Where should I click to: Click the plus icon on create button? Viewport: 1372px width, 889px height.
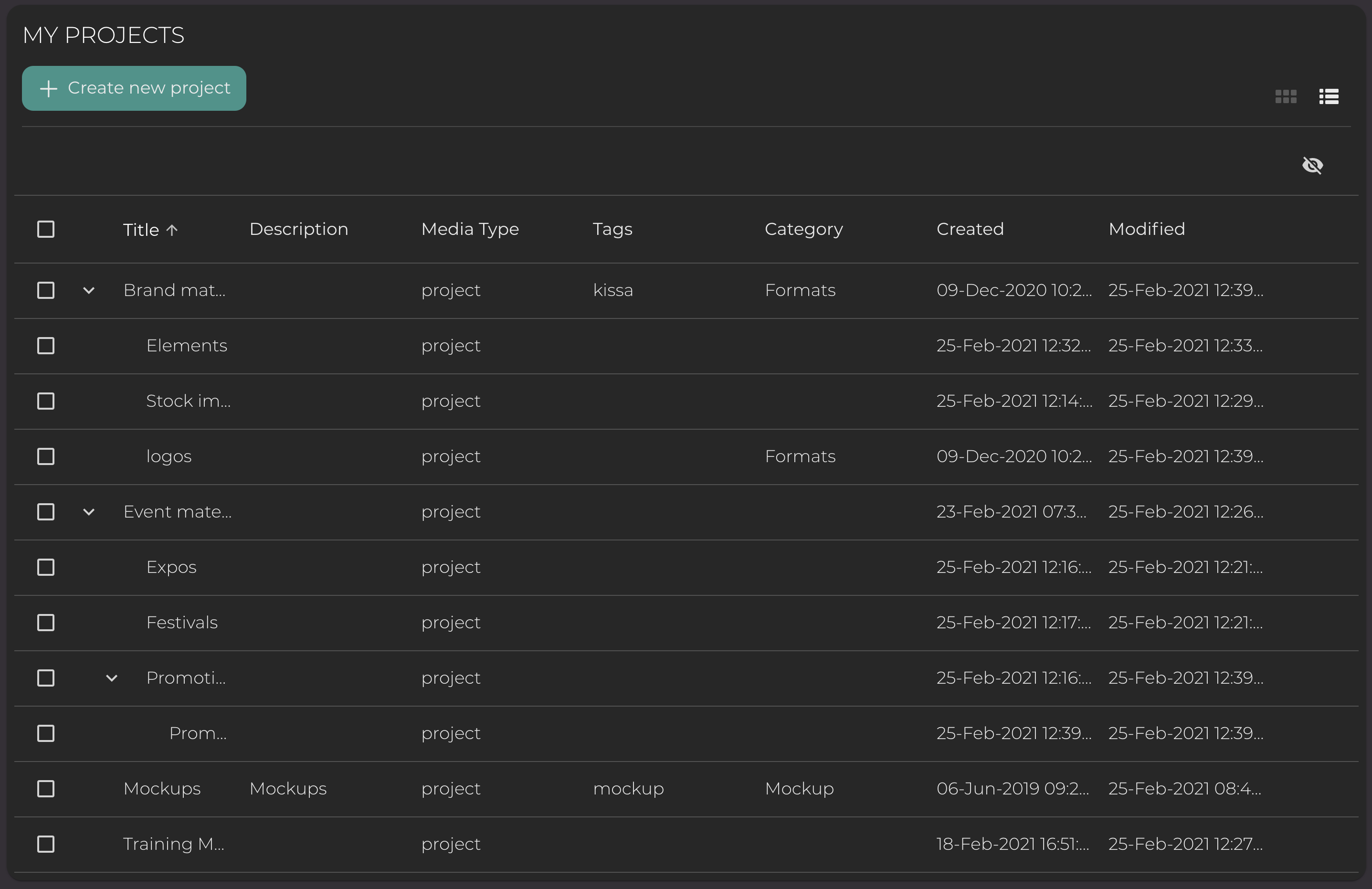point(48,88)
